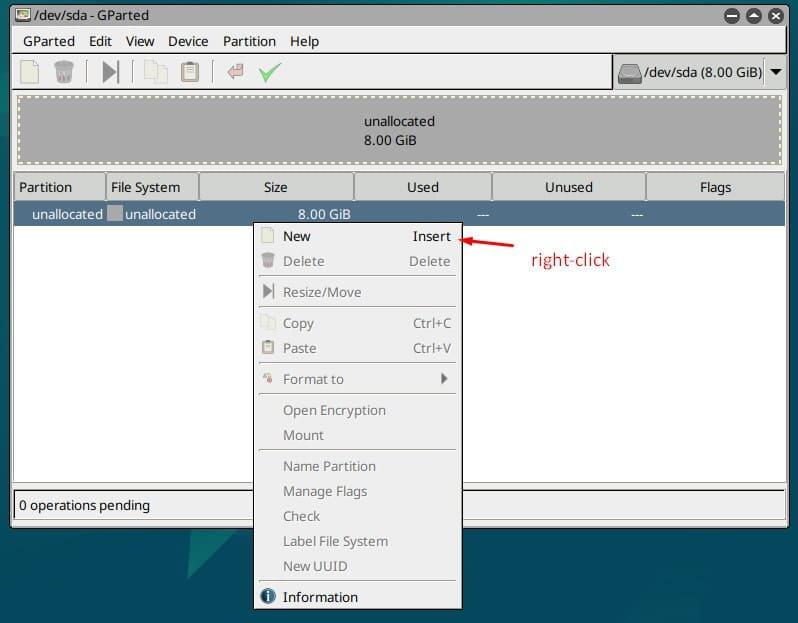Open the View menu
The width and height of the screenshot is (798, 623).
point(140,41)
